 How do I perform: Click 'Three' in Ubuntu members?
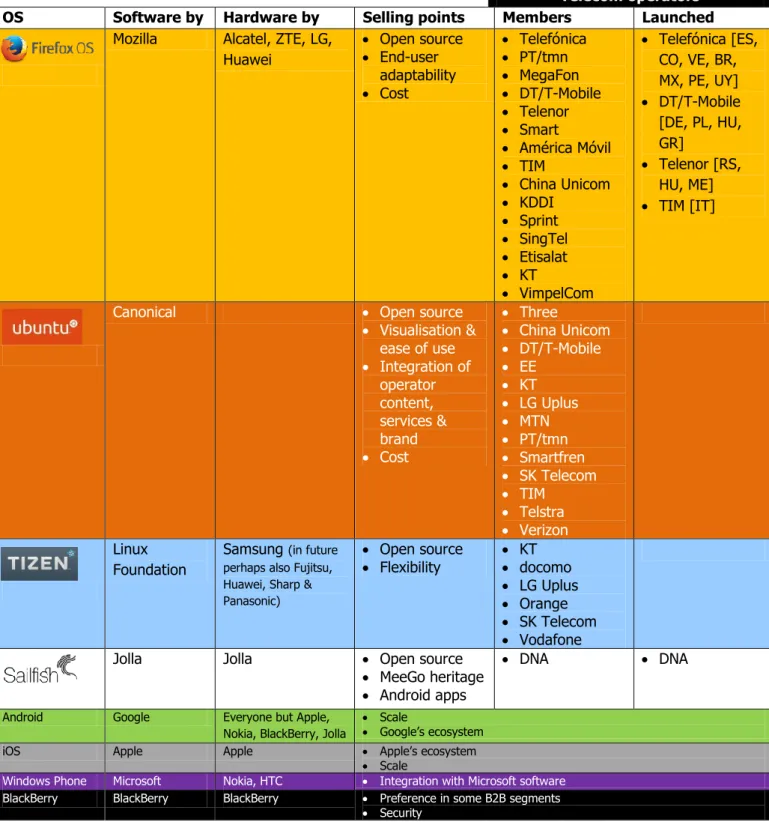coord(538,312)
